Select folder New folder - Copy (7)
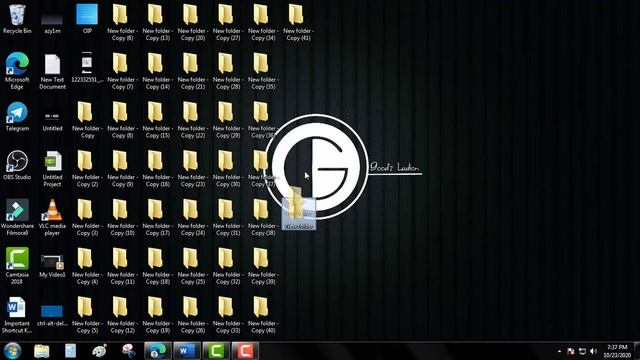Image resolution: width=640 pixels, height=360 pixels. tap(122, 71)
